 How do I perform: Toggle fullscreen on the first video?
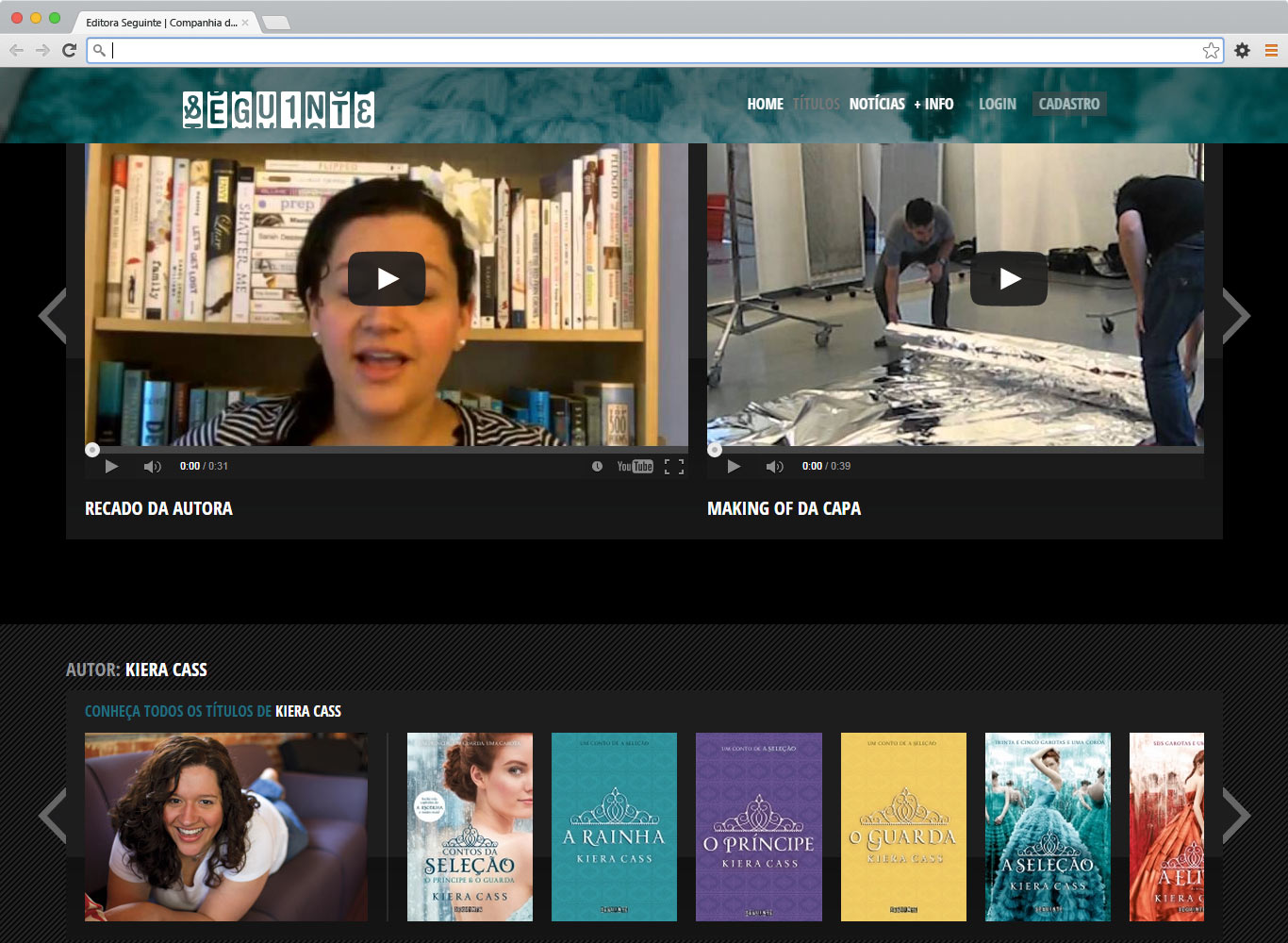pos(673,467)
